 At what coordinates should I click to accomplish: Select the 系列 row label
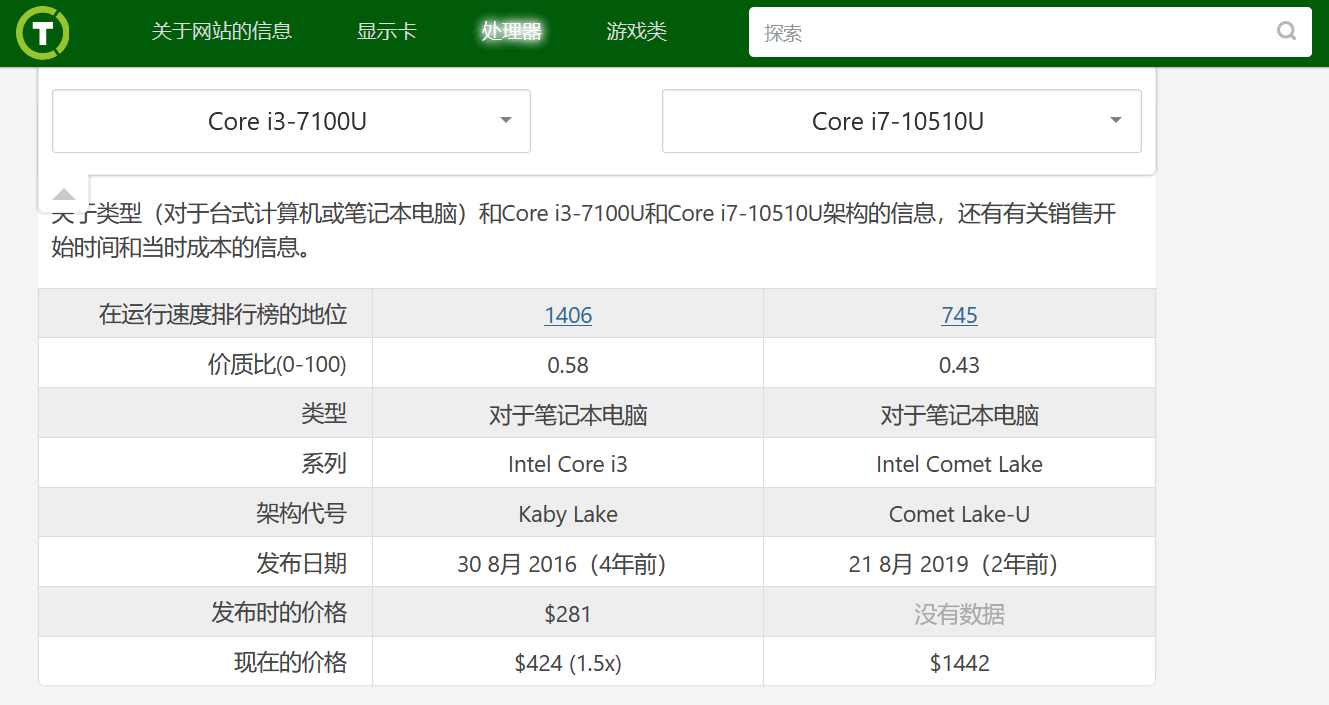324,464
